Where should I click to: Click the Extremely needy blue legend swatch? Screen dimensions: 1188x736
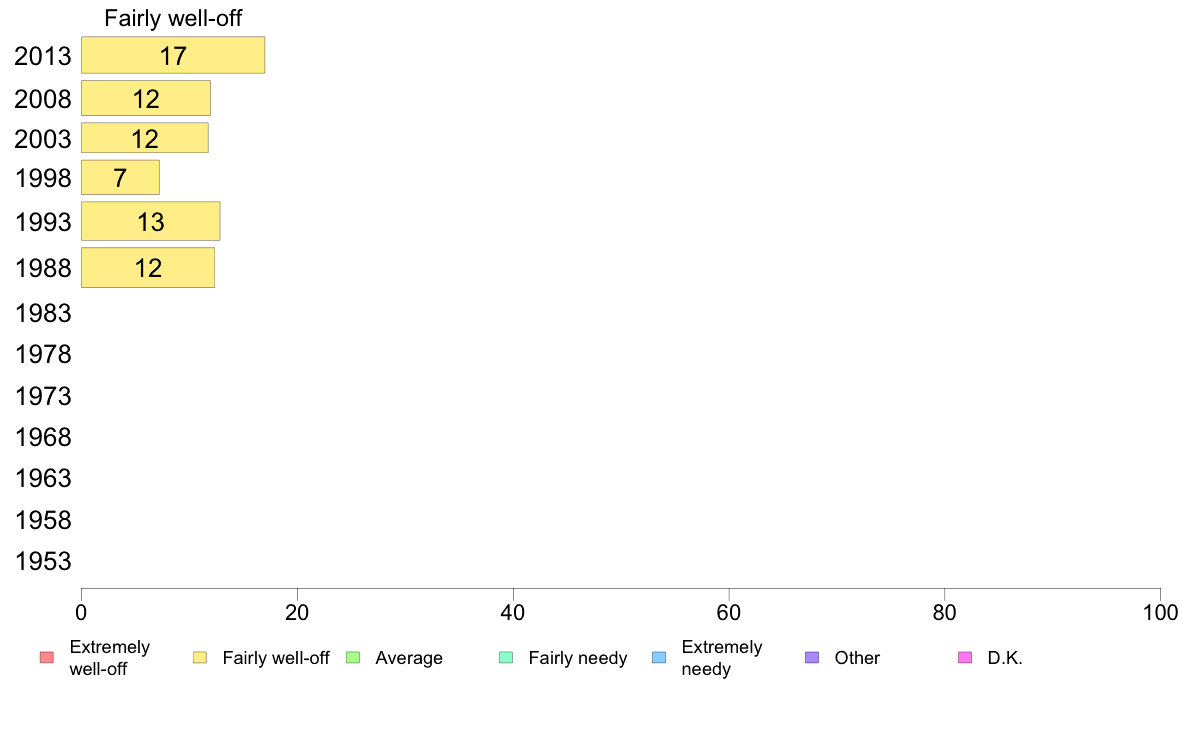point(659,657)
